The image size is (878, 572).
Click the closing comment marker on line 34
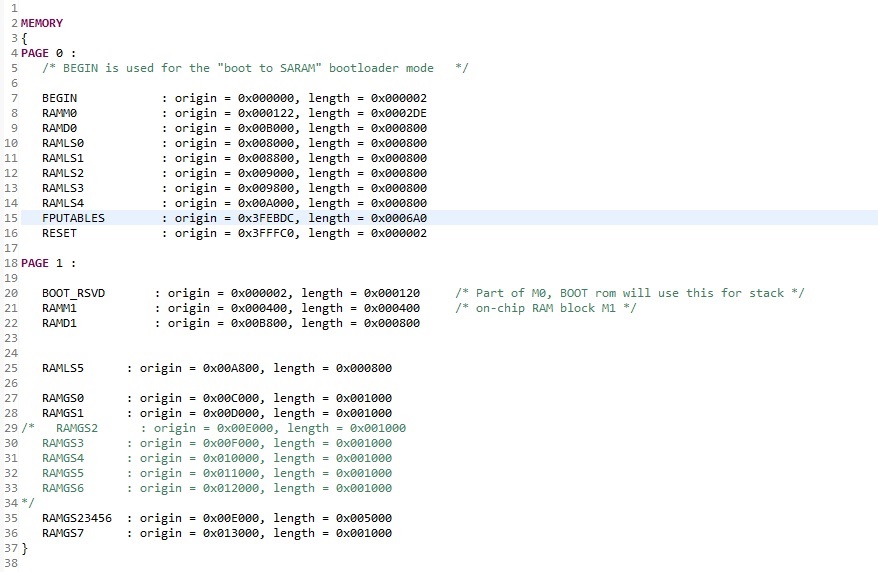pos(28,503)
